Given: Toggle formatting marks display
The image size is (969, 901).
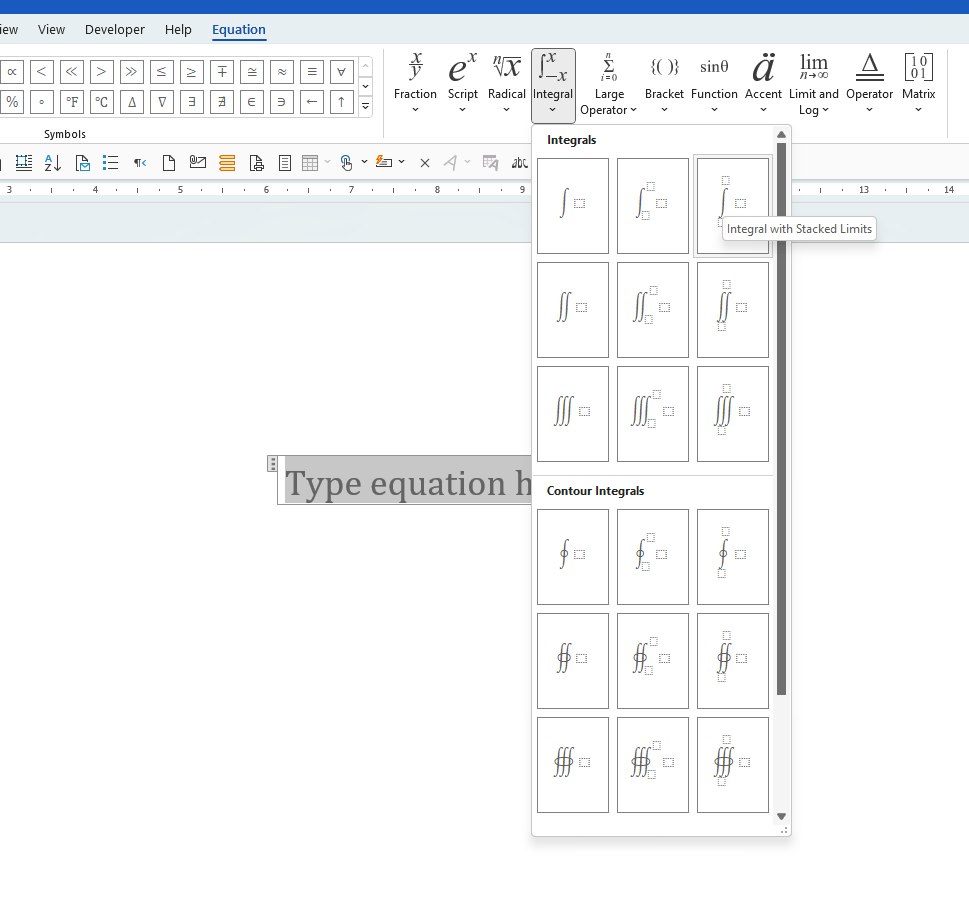Looking at the screenshot, I should (x=139, y=162).
